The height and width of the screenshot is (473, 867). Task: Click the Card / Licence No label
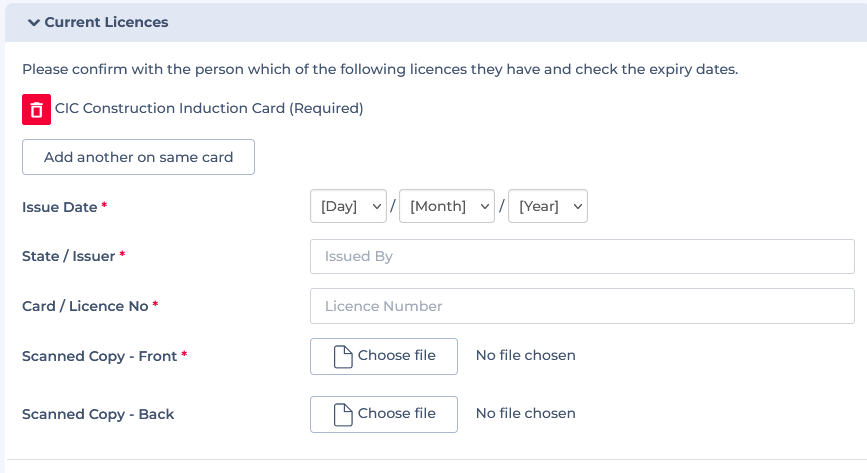point(85,306)
